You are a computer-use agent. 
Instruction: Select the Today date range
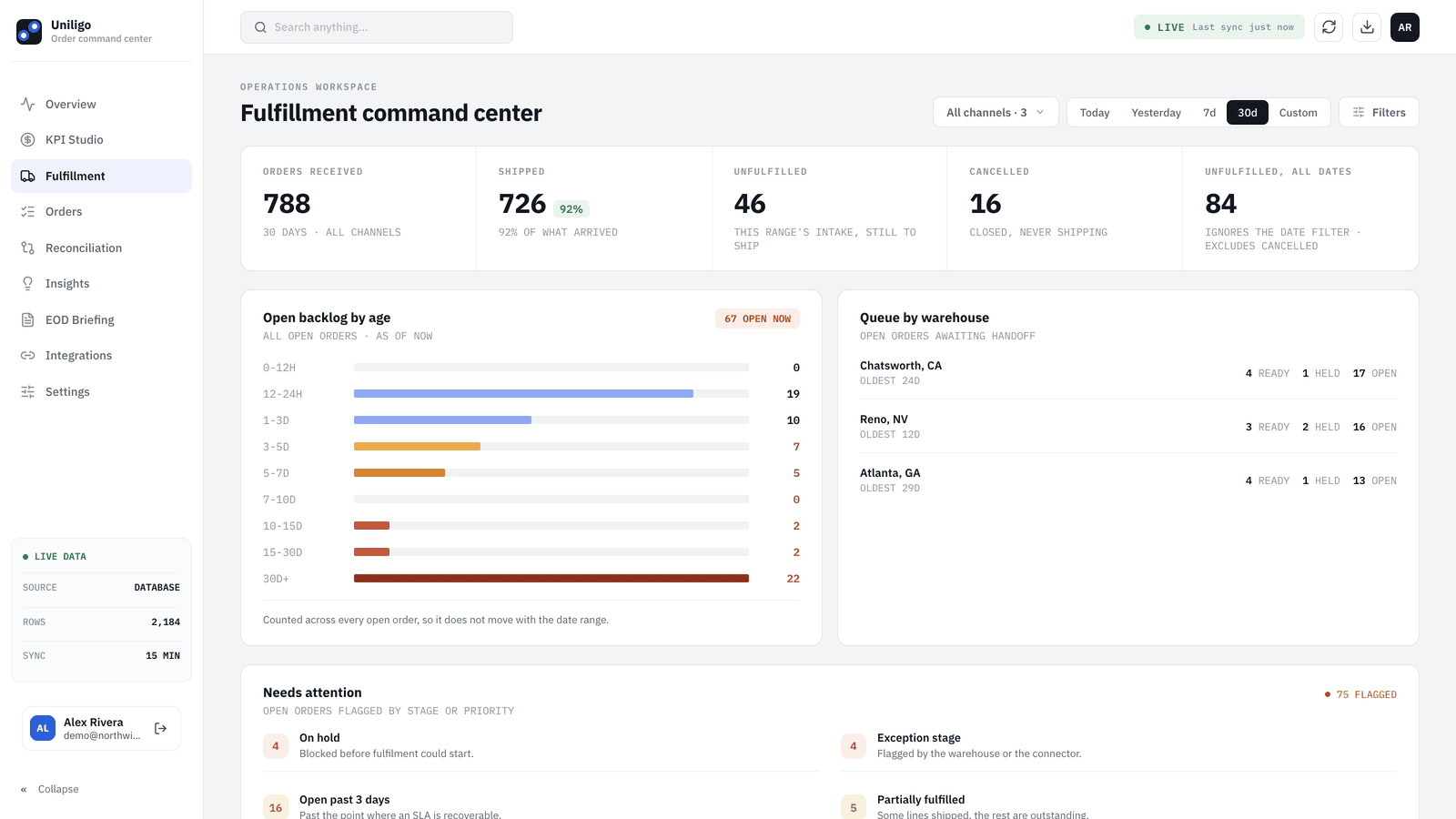coord(1095,113)
